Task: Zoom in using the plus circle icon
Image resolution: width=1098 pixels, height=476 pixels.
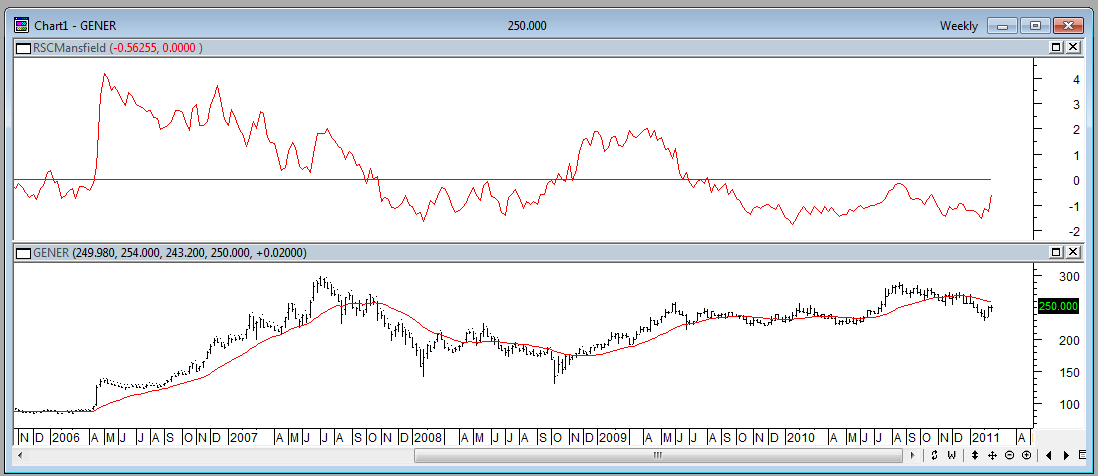Action: [1026, 456]
